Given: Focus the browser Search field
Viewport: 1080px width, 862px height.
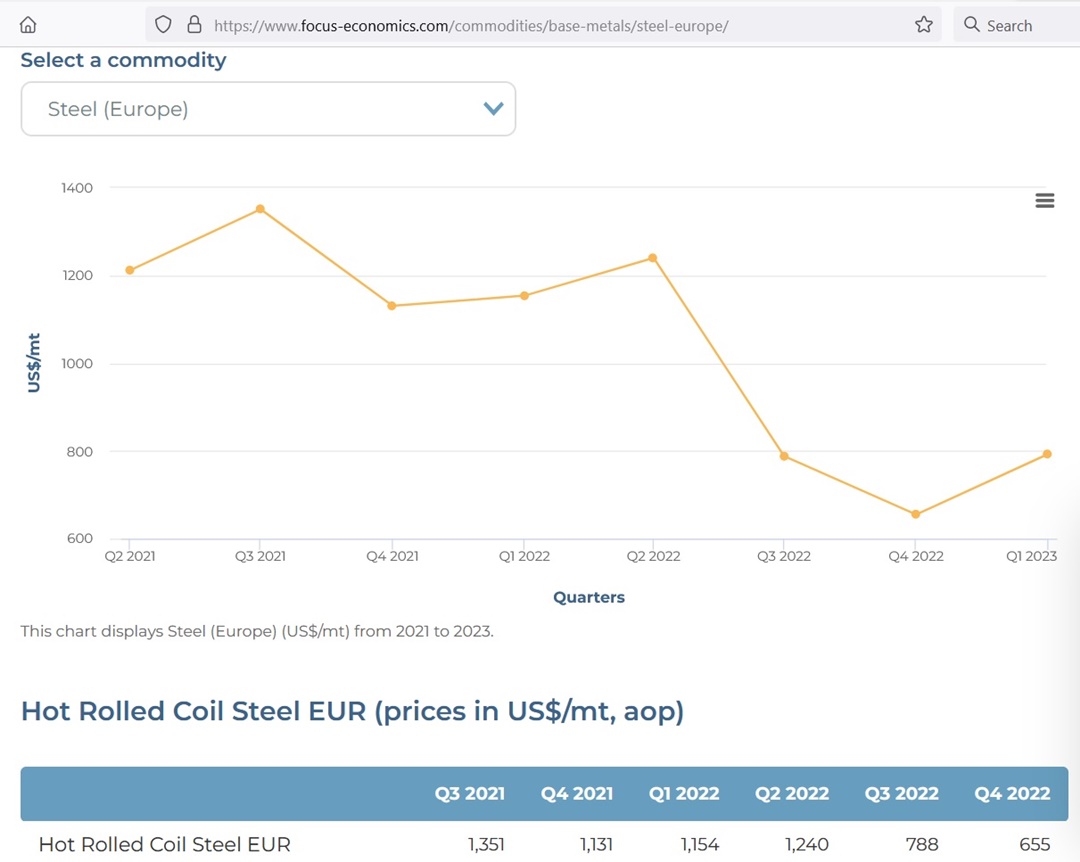Looking at the screenshot, I should pyautogui.click(x=1016, y=25).
